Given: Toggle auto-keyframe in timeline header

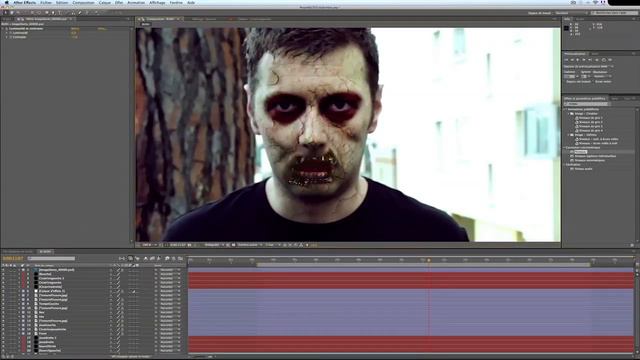Looking at the screenshot, I should pos(173,258).
